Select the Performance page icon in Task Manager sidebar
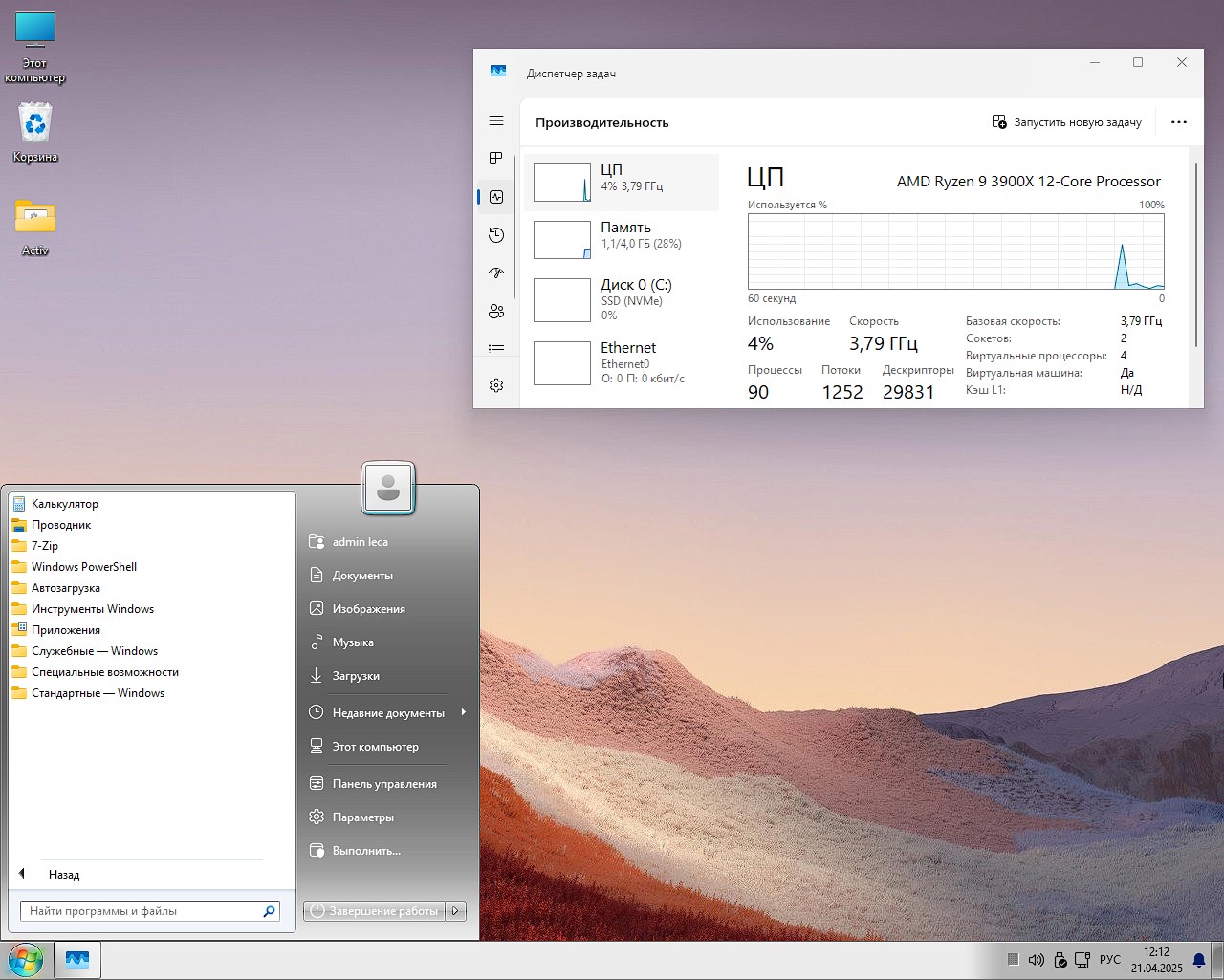The height and width of the screenshot is (980, 1224). [x=496, y=197]
